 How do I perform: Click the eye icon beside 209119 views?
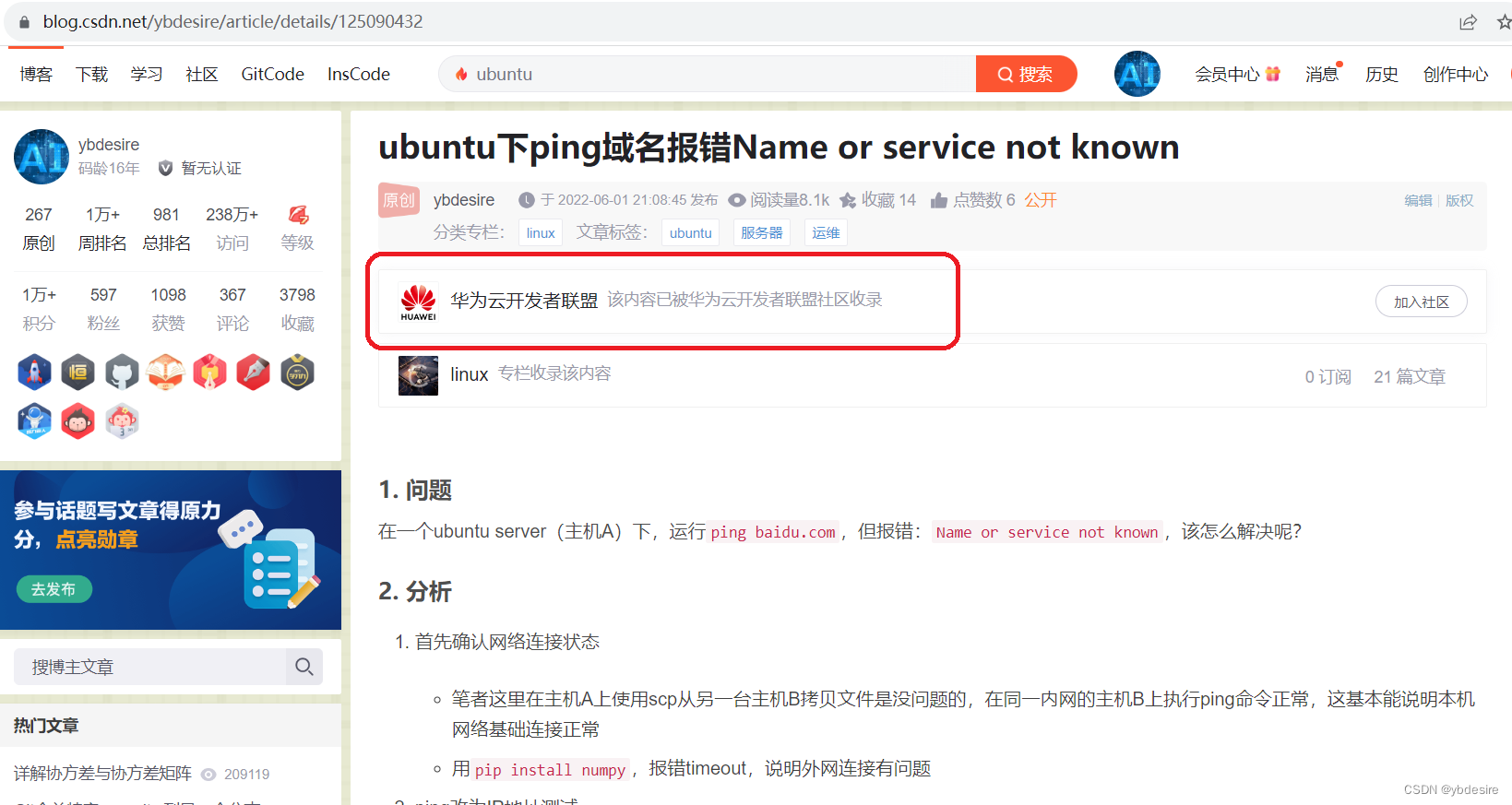click(208, 775)
